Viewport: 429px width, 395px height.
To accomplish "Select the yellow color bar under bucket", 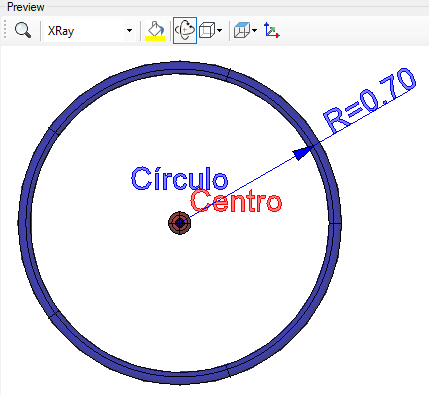I will click(155, 39).
